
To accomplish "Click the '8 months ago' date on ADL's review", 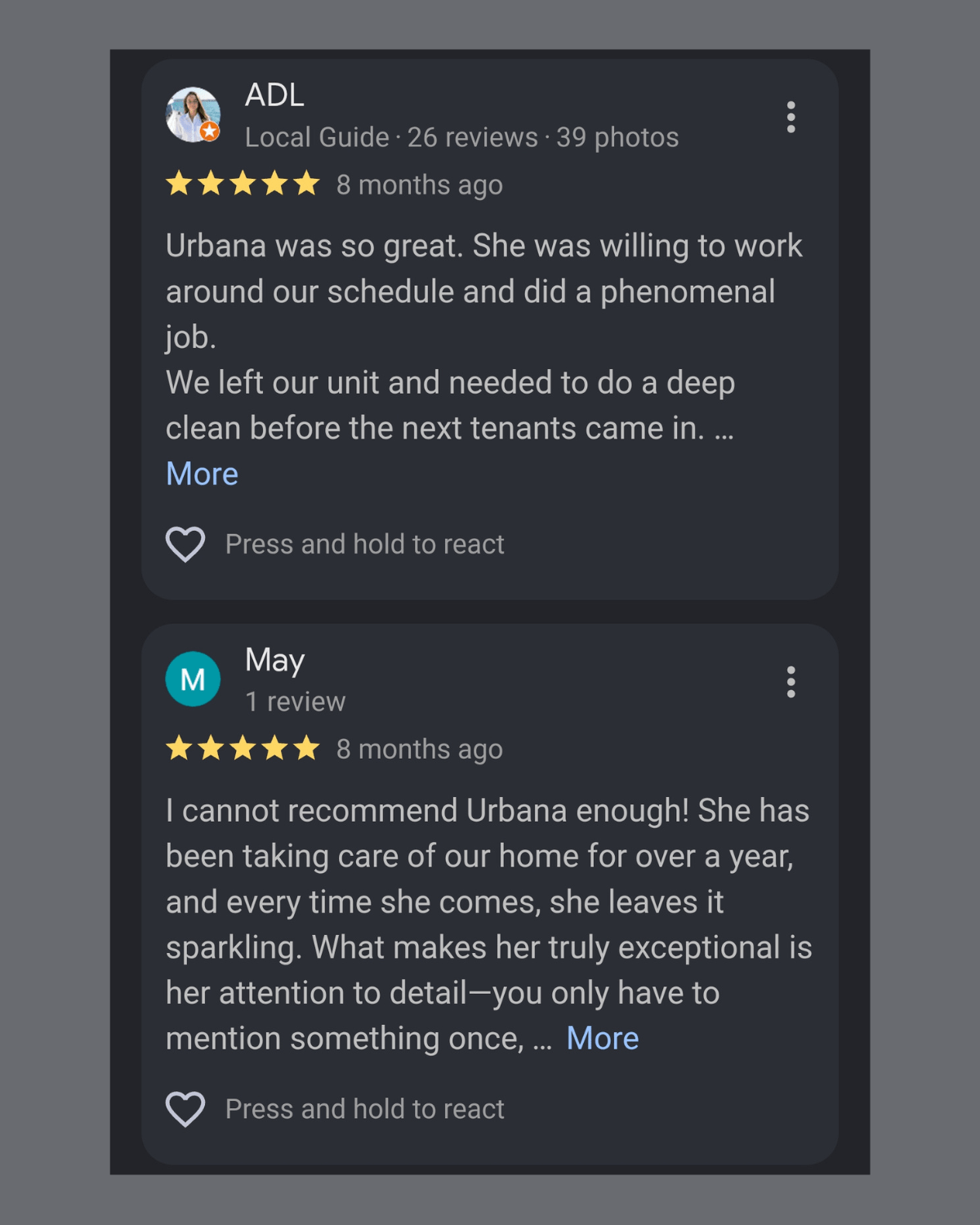I will point(420,185).
